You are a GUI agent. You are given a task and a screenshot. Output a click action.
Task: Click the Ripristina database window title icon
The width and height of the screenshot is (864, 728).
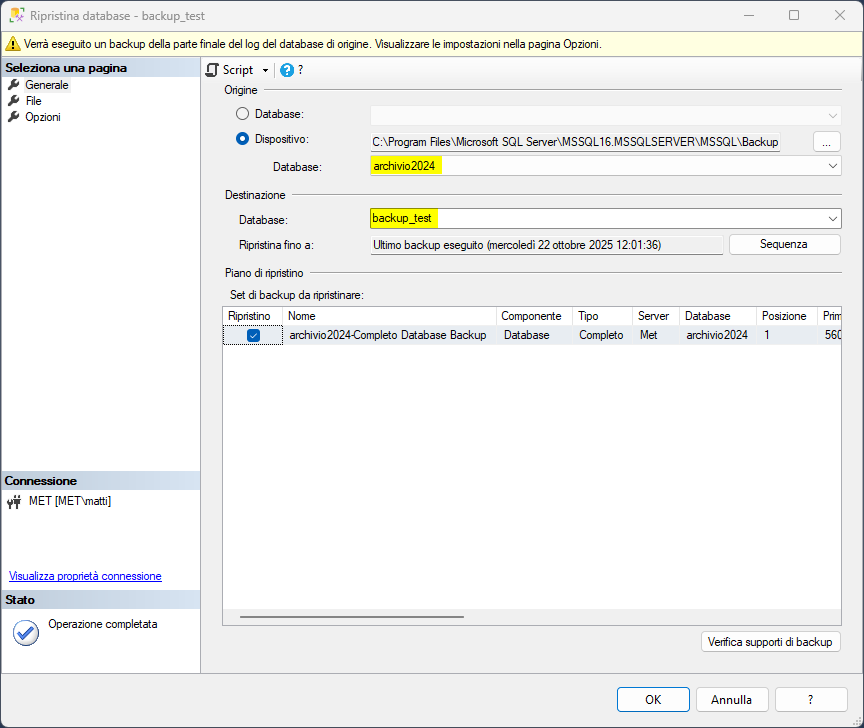pos(17,15)
